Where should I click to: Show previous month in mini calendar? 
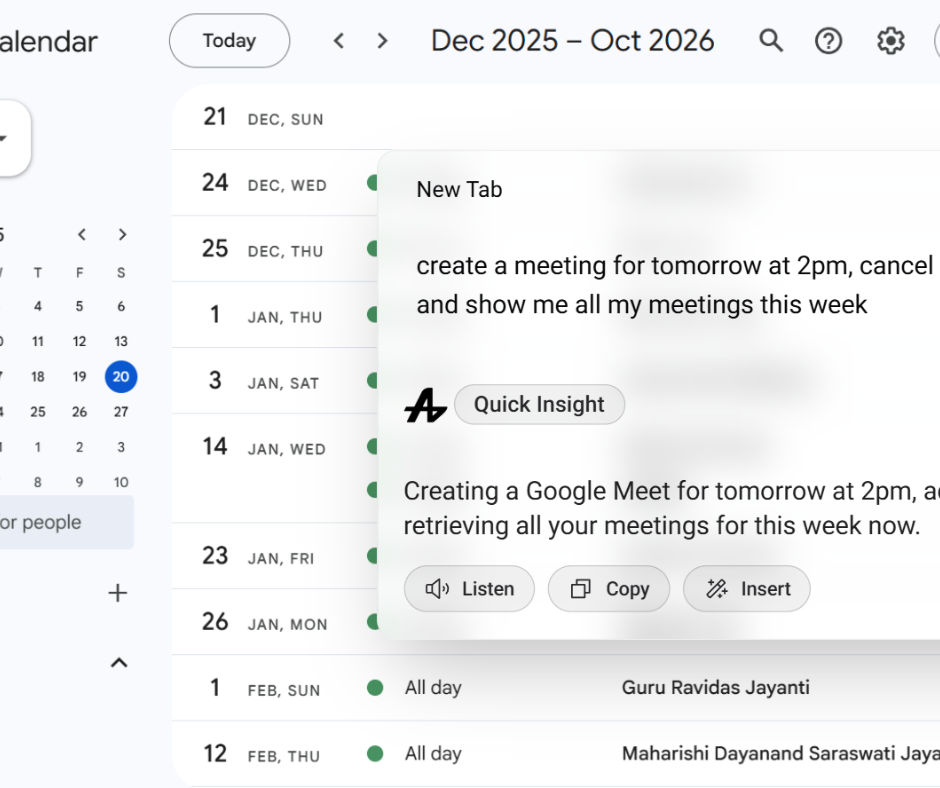pyautogui.click(x=82, y=235)
